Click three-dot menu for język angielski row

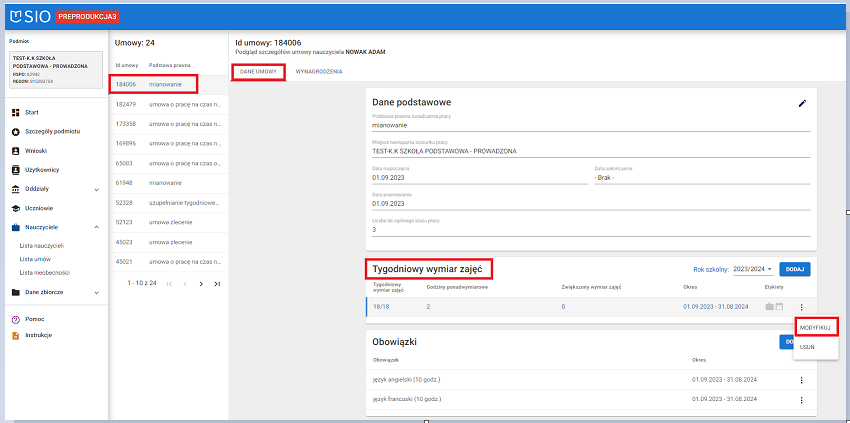(801, 380)
